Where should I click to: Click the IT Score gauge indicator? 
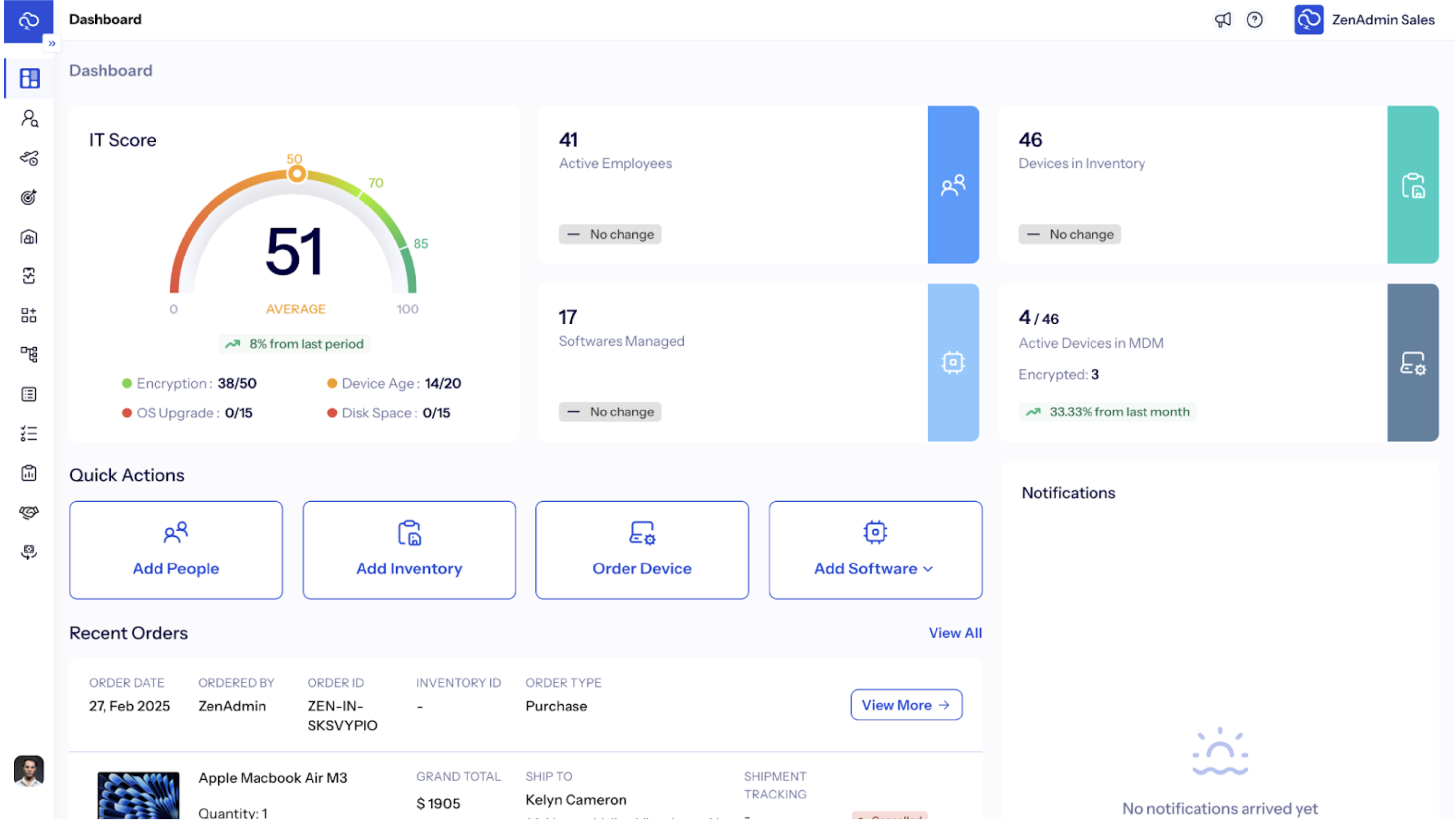pyautogui.click(x=296, y=173)
